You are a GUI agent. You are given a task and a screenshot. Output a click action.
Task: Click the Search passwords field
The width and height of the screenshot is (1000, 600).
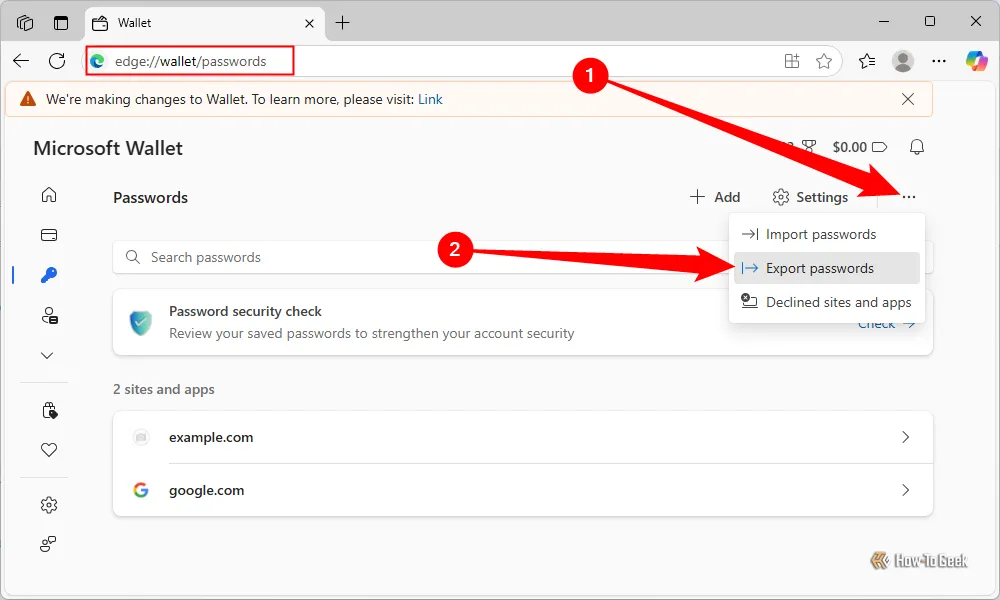point(400,257)
